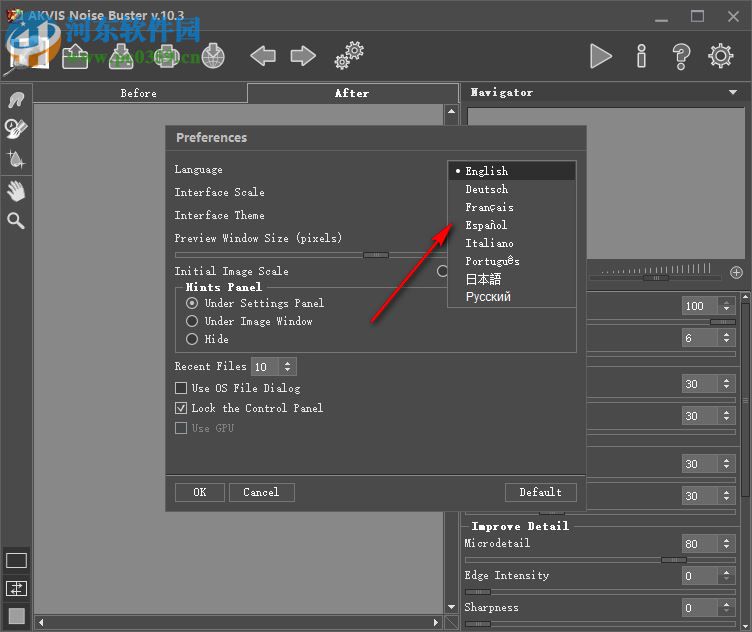Click the navigator zoom in plus icon
752x632 pixels.
pyautogui.click(x=736, y=272)
